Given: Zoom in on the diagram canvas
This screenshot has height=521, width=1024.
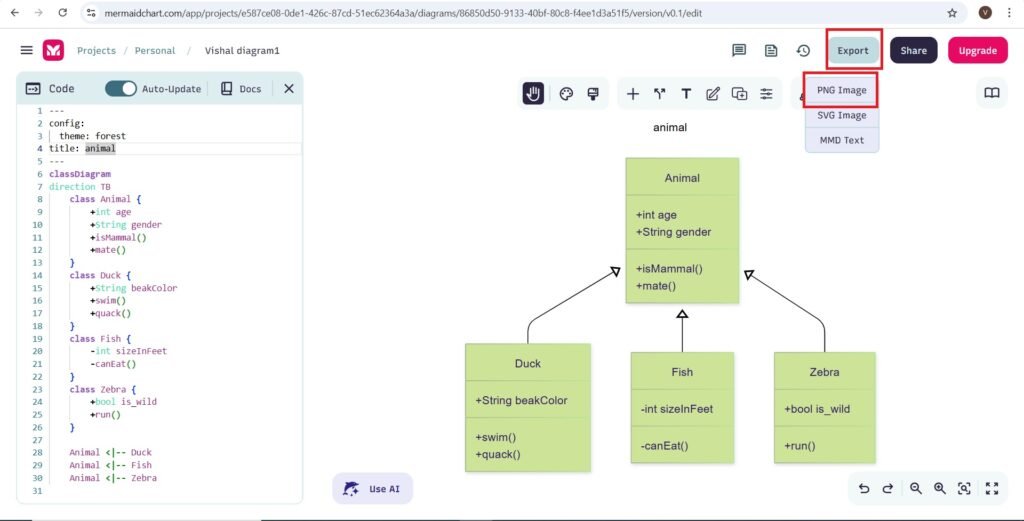Looking at the screenshot, I should click(x=940, y=488).
